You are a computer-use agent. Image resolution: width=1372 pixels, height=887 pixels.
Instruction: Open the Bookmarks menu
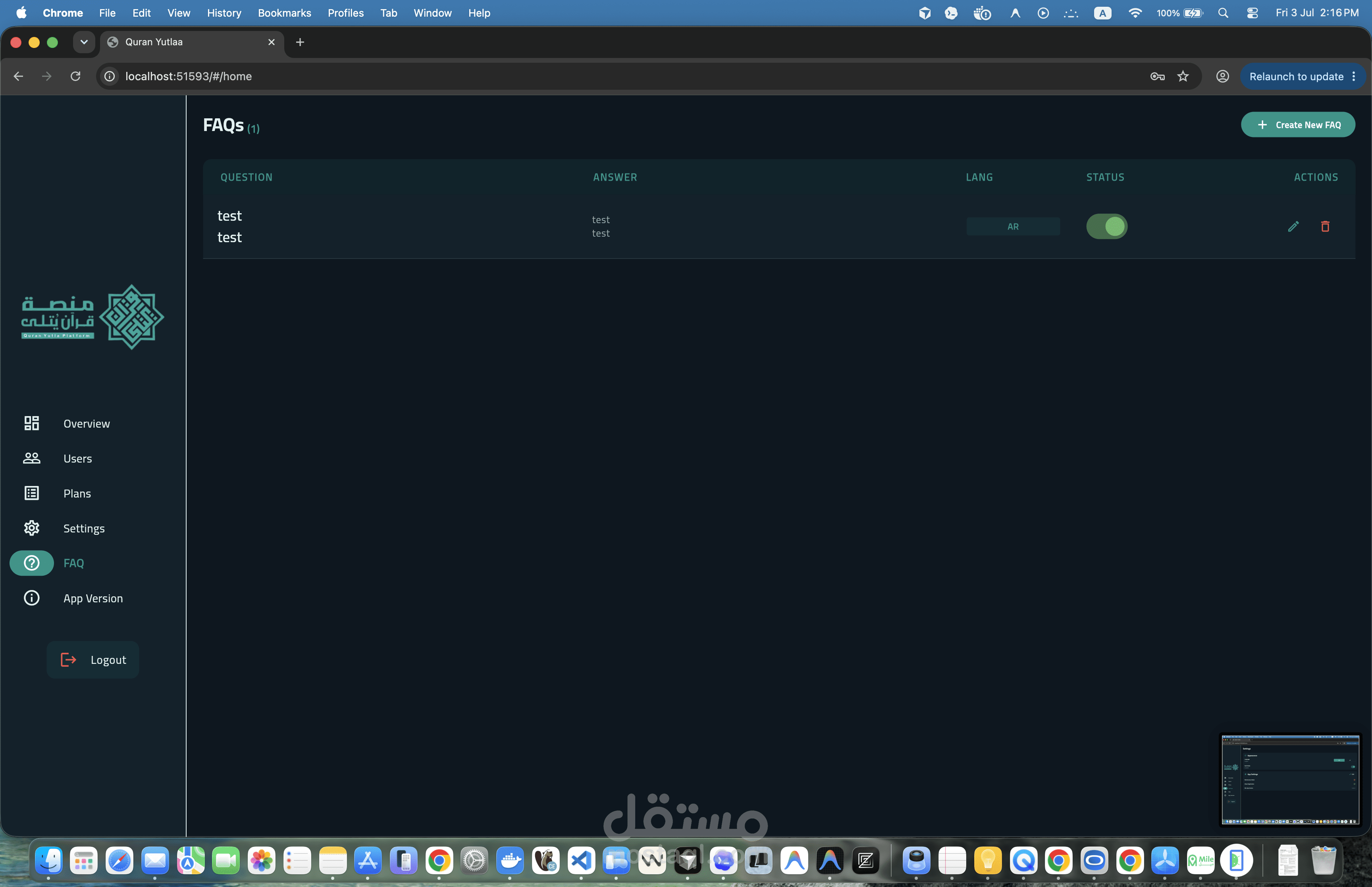[x=284, y=13]
